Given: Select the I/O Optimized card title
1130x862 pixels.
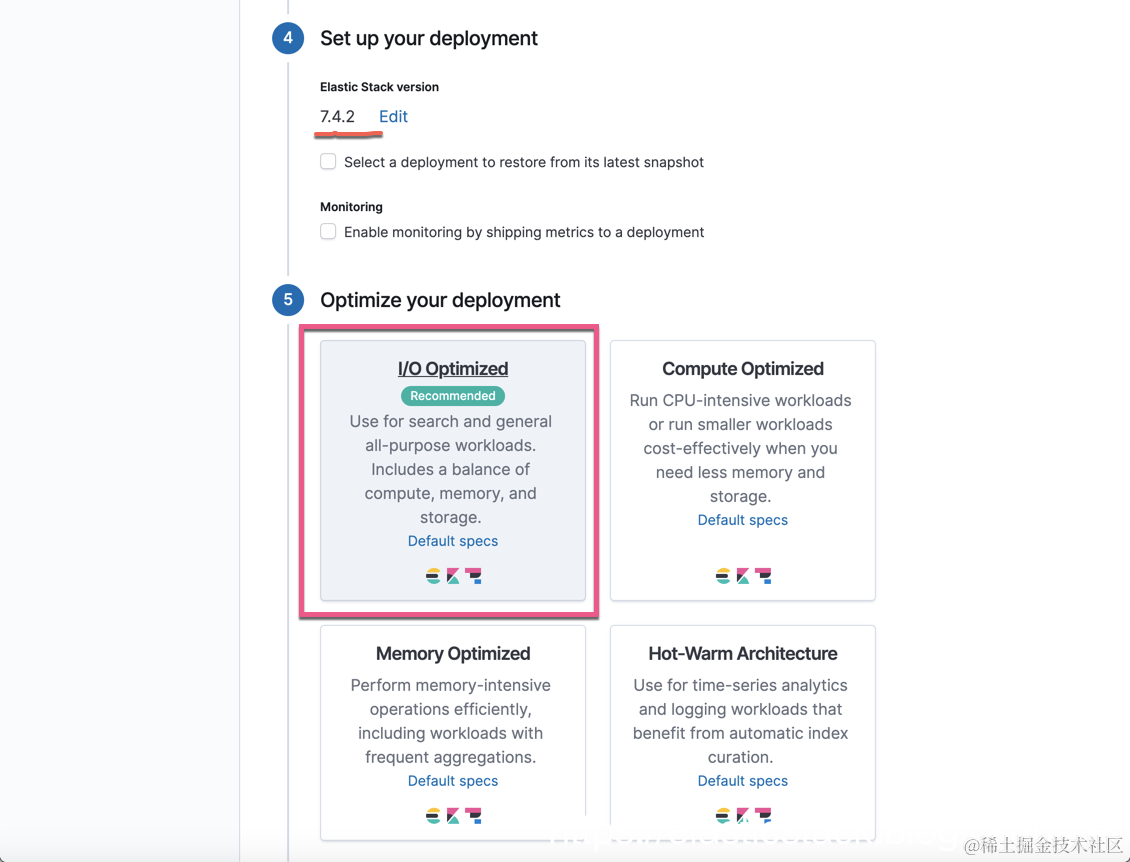Looking at the screenshot, I should (x=453, y=368).
